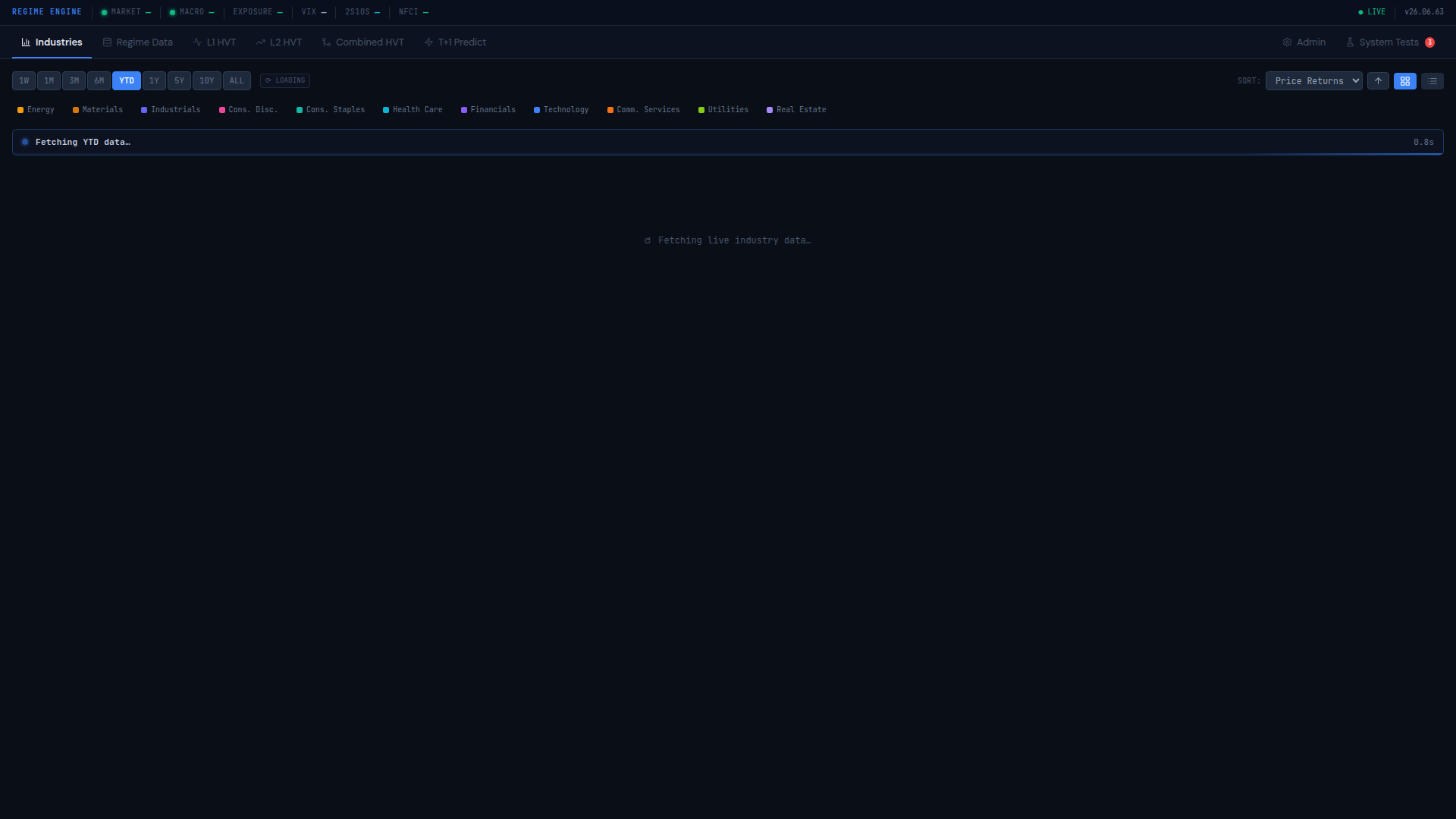Click the MACRO status indicator
The height and width of the screenshot is (819, 1456).
[192, 12]
